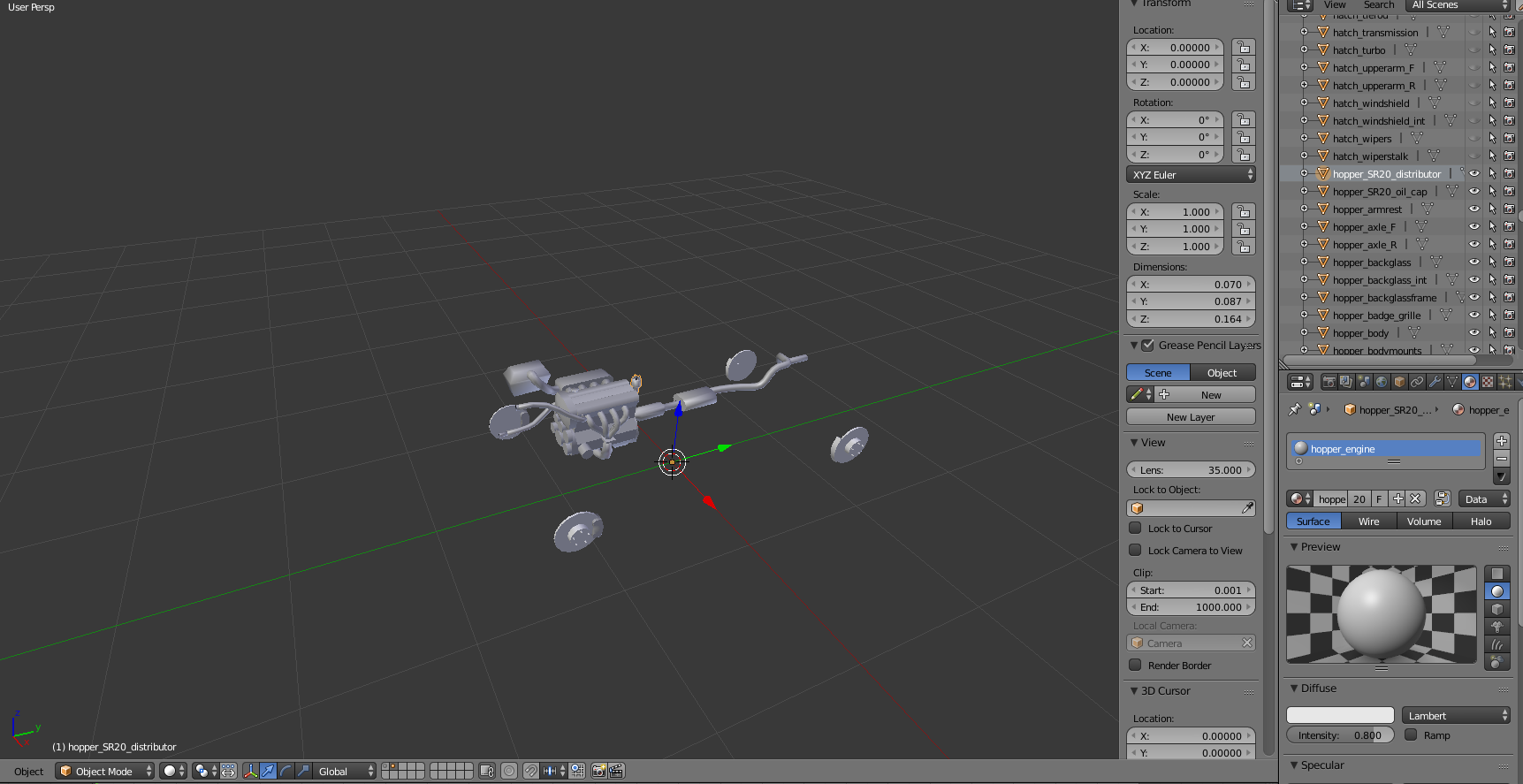The height and width of the screenshot is (784, 1523).
Task: Hide hopper_armrest in the viewport
Action: coord(1474,209)
